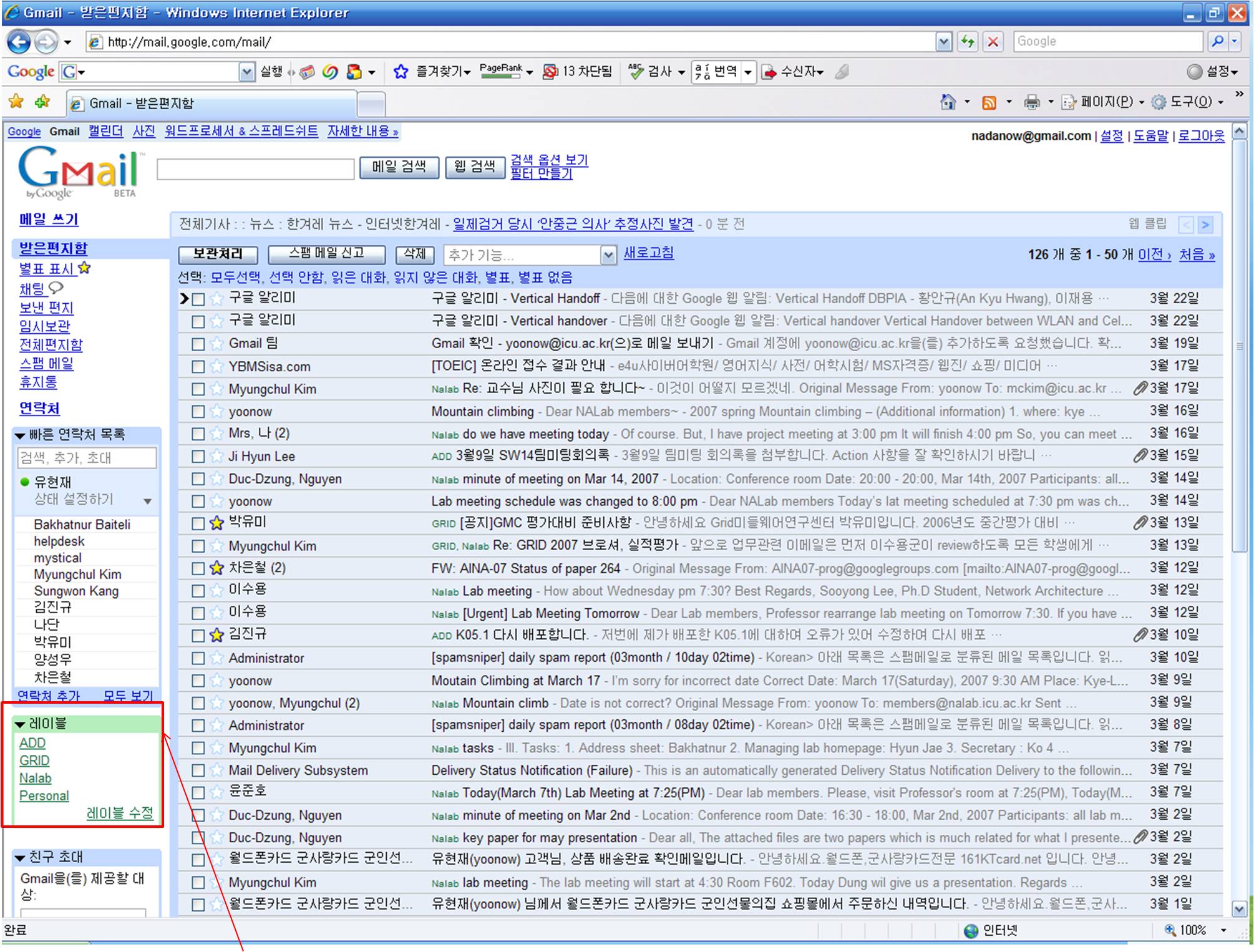1254x952 pixels.
Task: Open the 받은편지함 inbox folder
Action: pyautogui.click(x=54, y=248)
